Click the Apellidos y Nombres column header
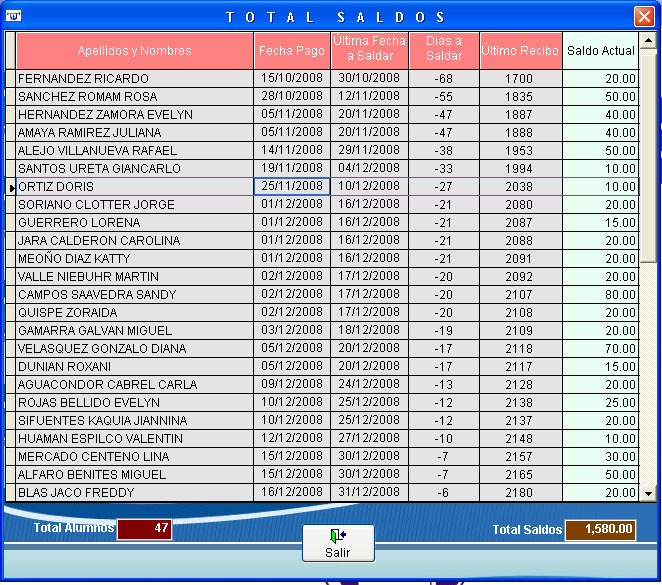 click(134, 50)
